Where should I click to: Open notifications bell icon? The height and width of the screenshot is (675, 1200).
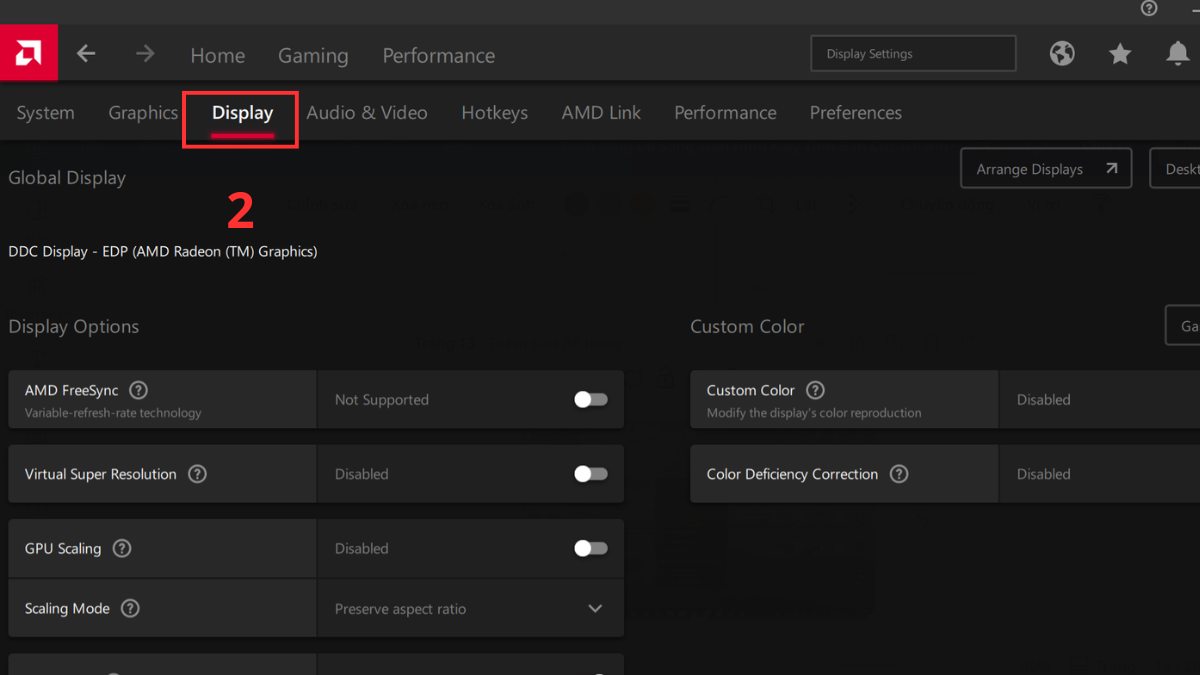tap(1178, 54)
